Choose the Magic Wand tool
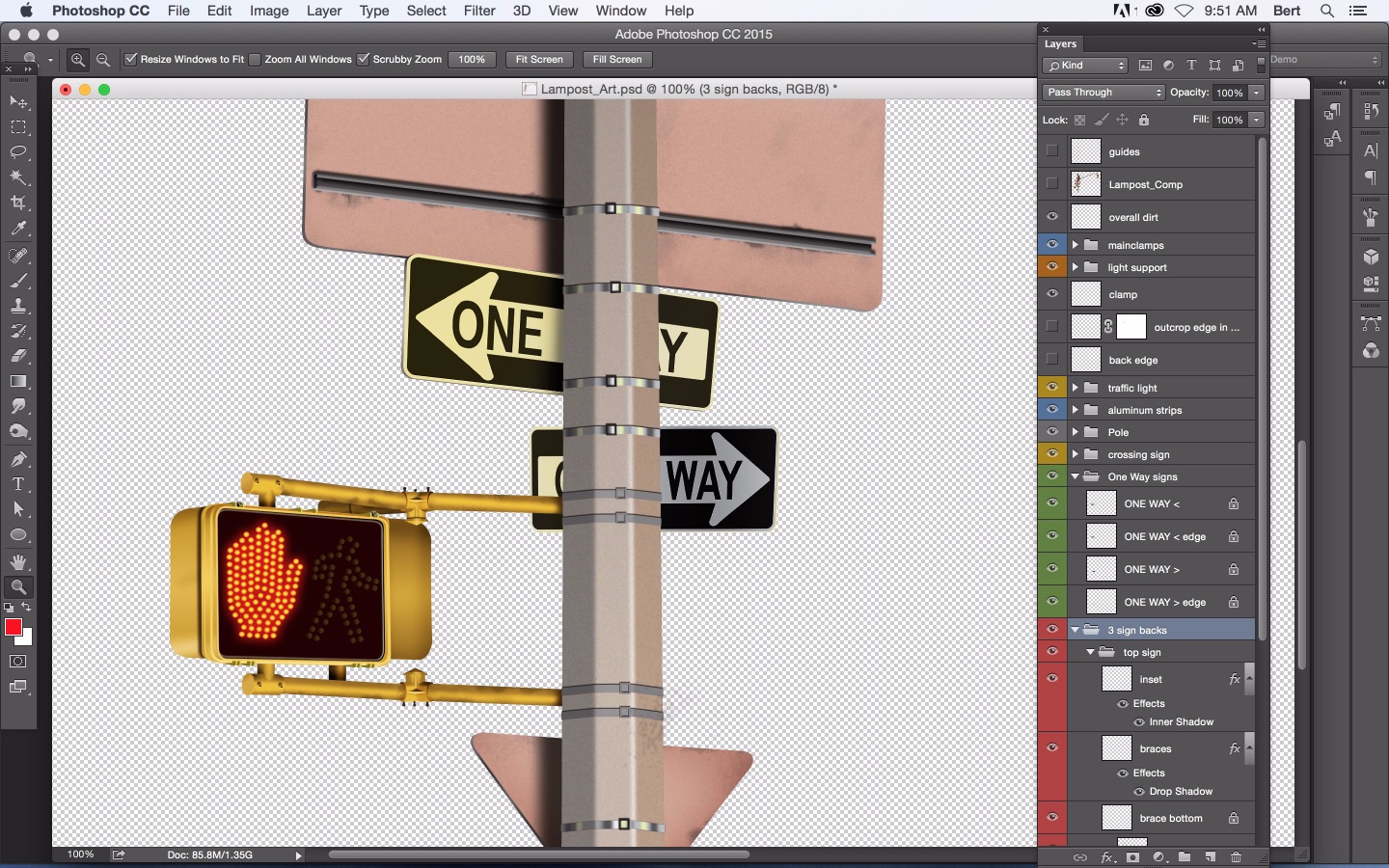Screen dimensions: 1389x868 click(18, 178)
